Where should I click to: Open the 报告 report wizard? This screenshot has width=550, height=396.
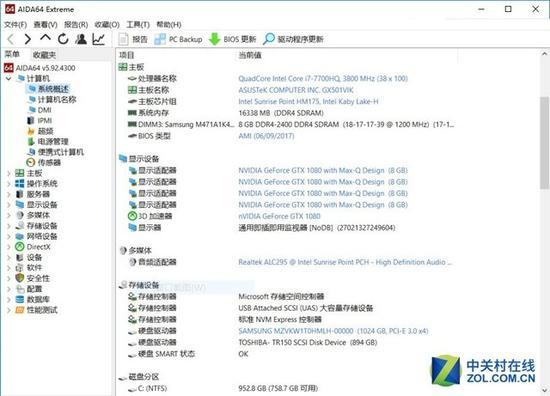pyautogui.click(x=133, y=39)
